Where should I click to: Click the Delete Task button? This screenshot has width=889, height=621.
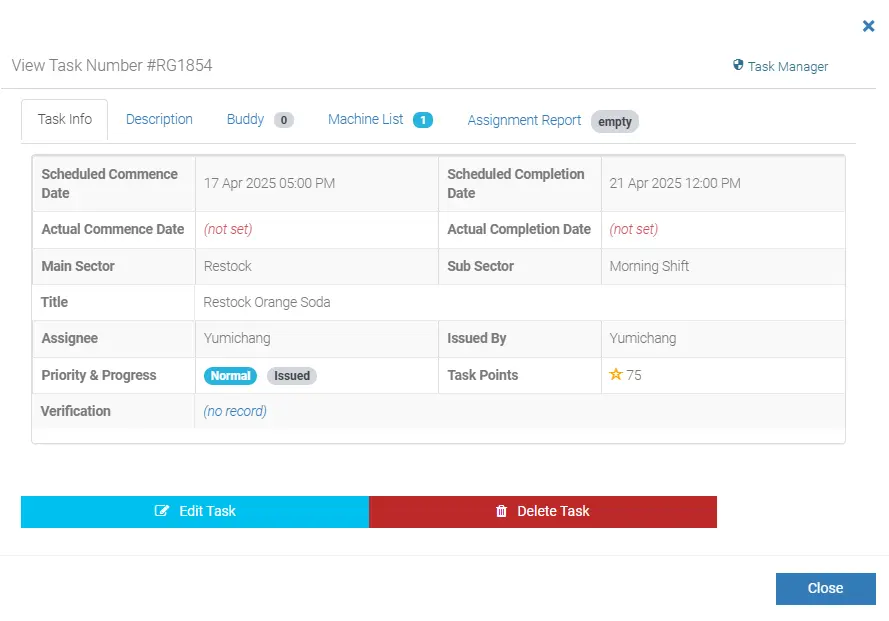point(544,511)
